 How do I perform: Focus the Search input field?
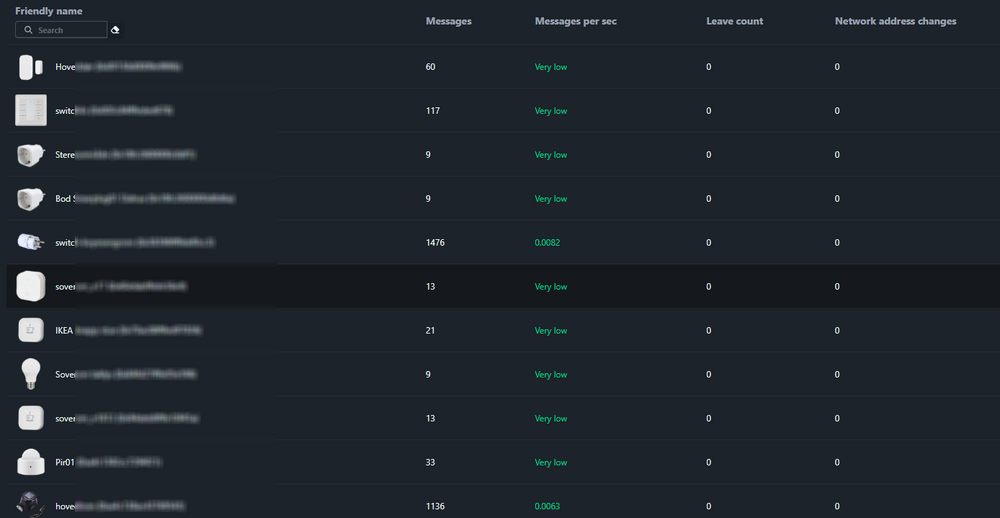(x=68, y=30)
